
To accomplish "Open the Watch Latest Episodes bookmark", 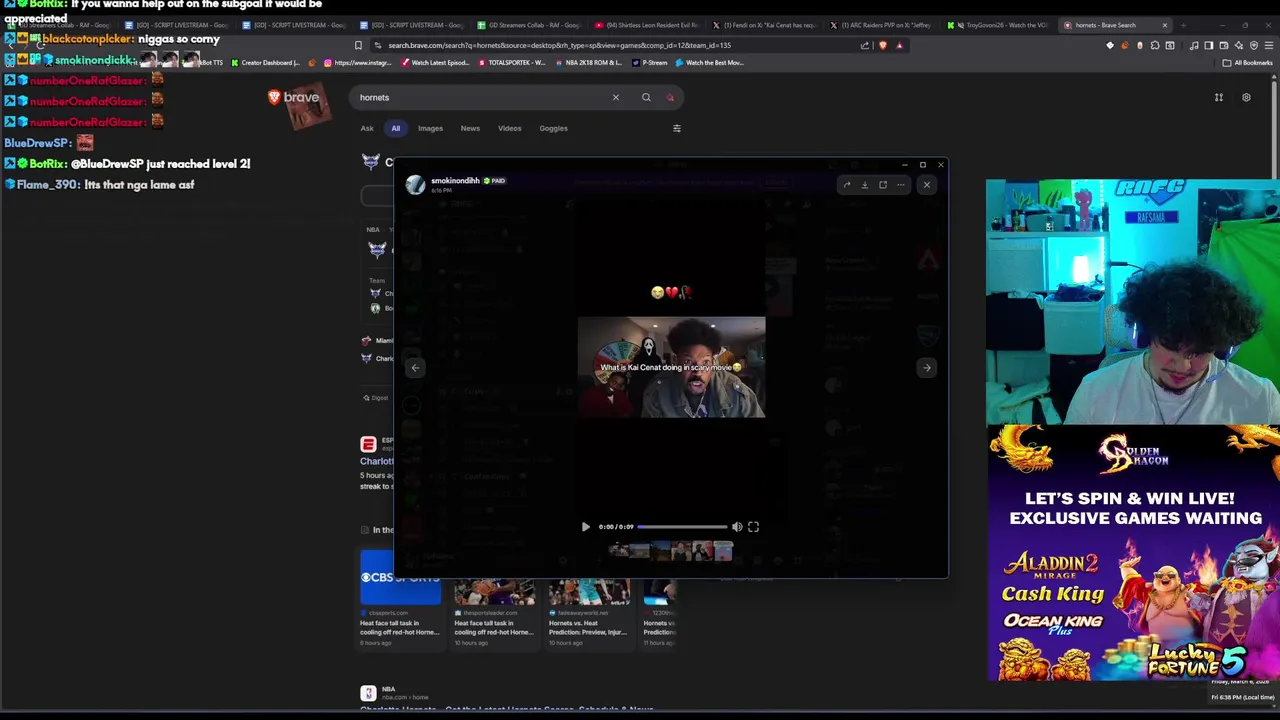I will [434, 62].
